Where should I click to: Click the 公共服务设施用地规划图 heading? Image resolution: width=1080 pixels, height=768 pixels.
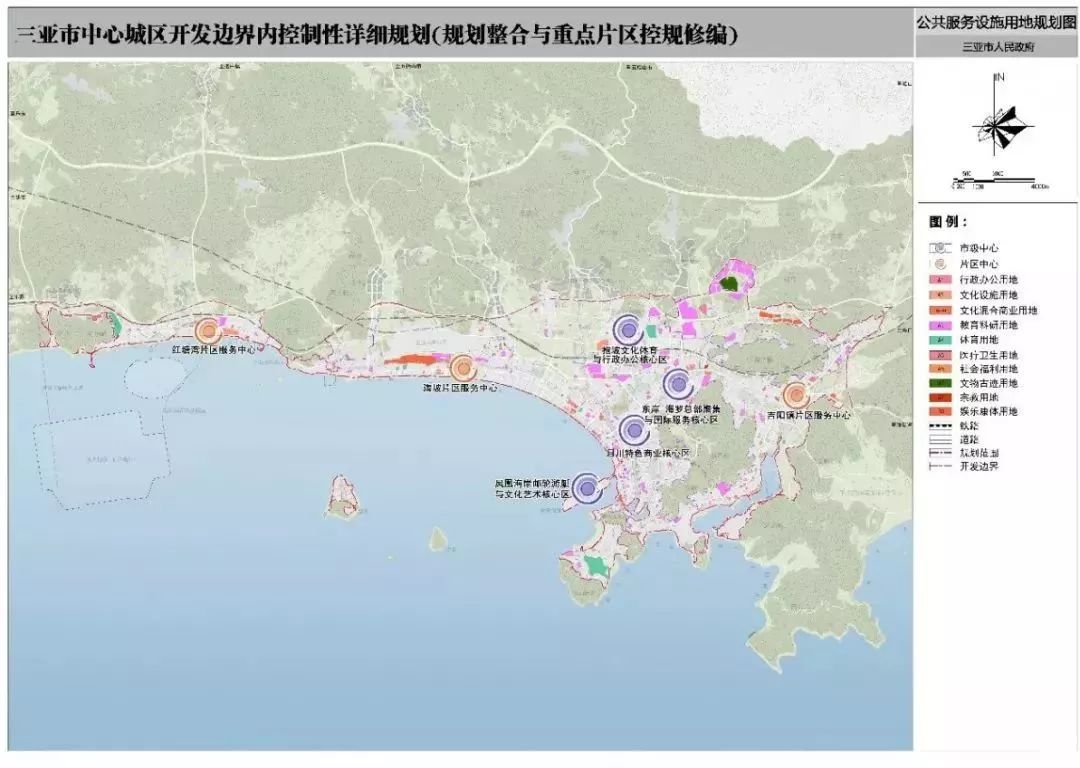pos(996,22)
